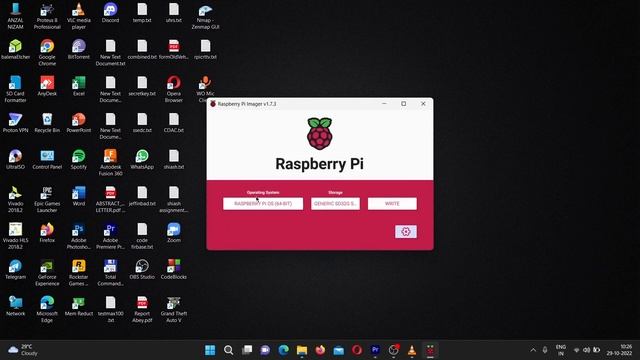Show hidden tray icons chevron
Image resolution: width=640 pixels, height=360 pixels.
click(x=533, y=350)
